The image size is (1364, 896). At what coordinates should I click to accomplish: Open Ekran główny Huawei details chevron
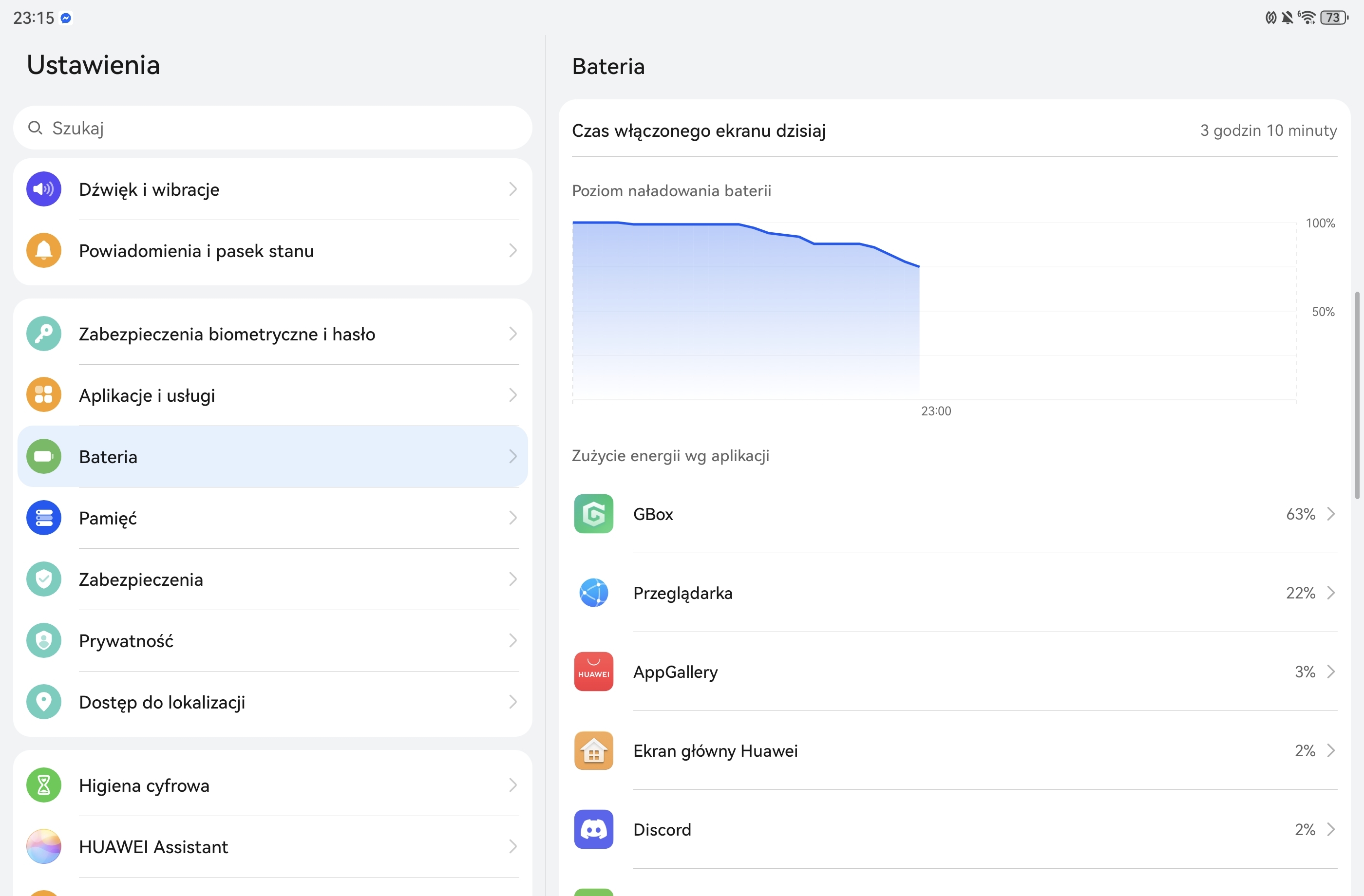click(x=1331, y=750)
